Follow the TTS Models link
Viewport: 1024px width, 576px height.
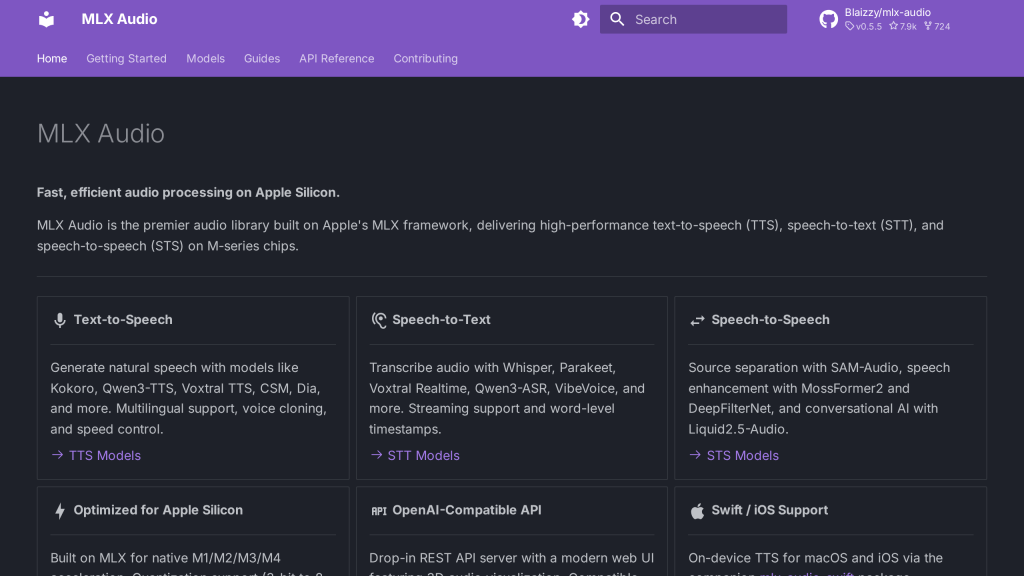coord(105,456)
